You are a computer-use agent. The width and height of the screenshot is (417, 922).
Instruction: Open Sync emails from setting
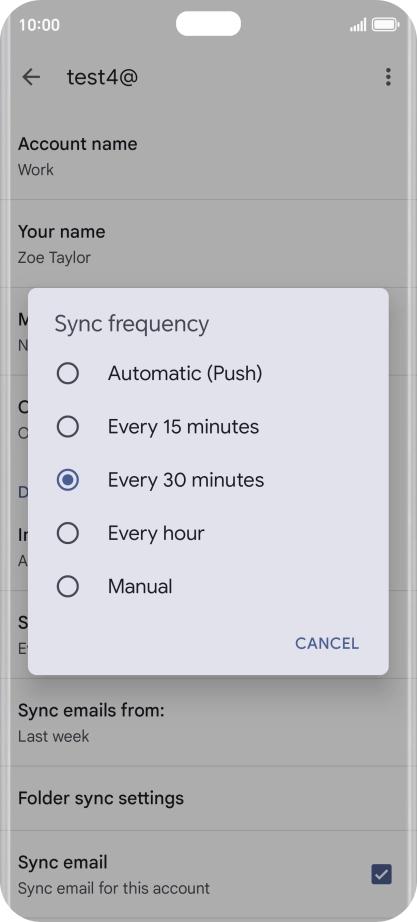[x=208, y=723]
